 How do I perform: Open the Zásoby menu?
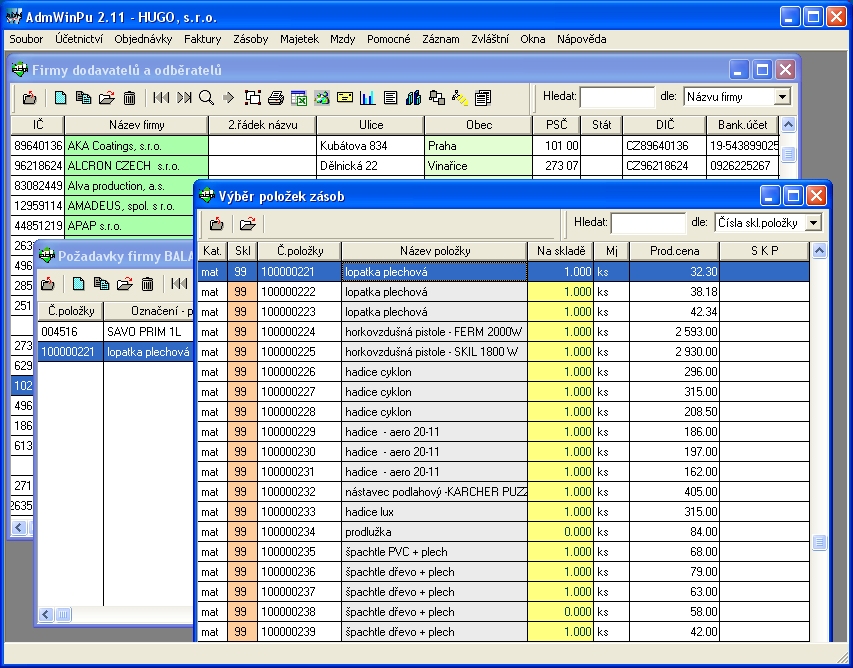[x=250, y=39]
